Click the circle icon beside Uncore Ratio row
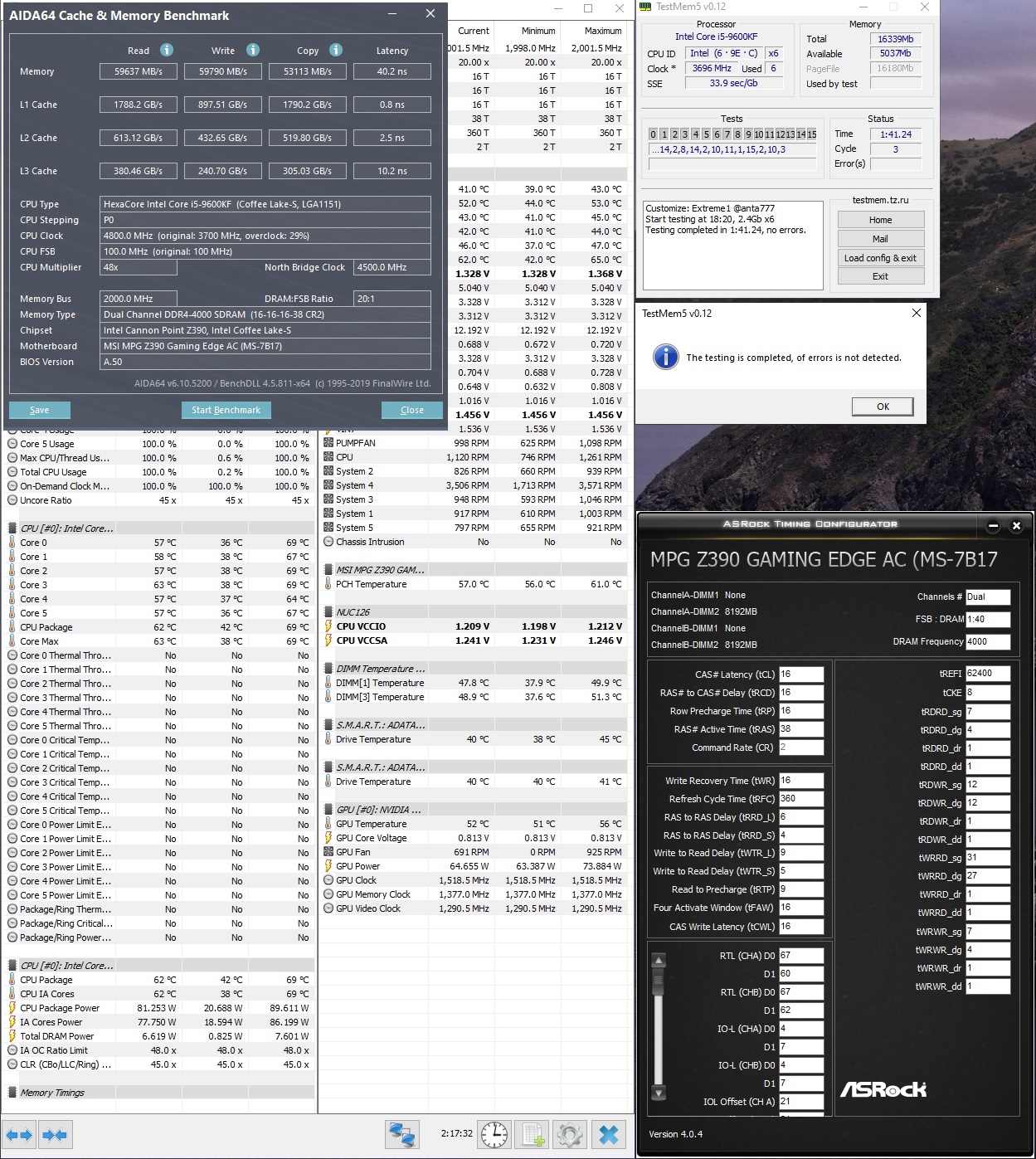The width and height of the screenshot is (1036, 1159). (x=12, y=500)
